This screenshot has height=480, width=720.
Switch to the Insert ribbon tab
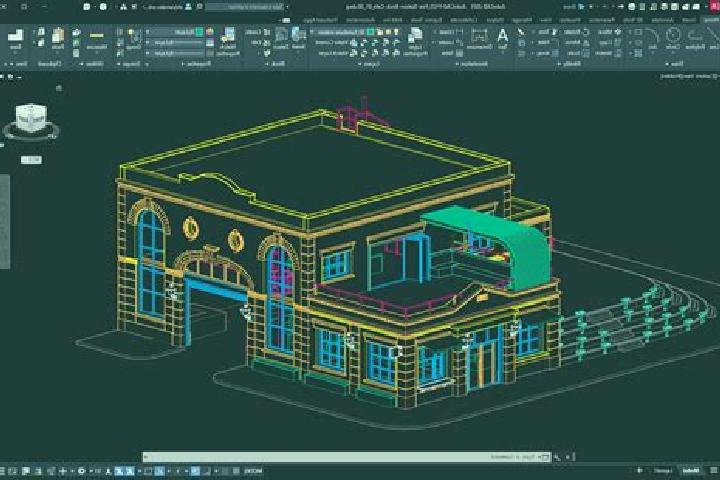[x=688, y=20]
